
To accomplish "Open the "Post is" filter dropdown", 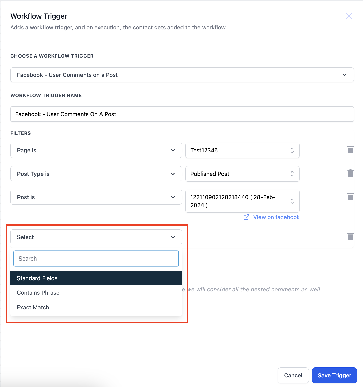I will pos(96,197).
